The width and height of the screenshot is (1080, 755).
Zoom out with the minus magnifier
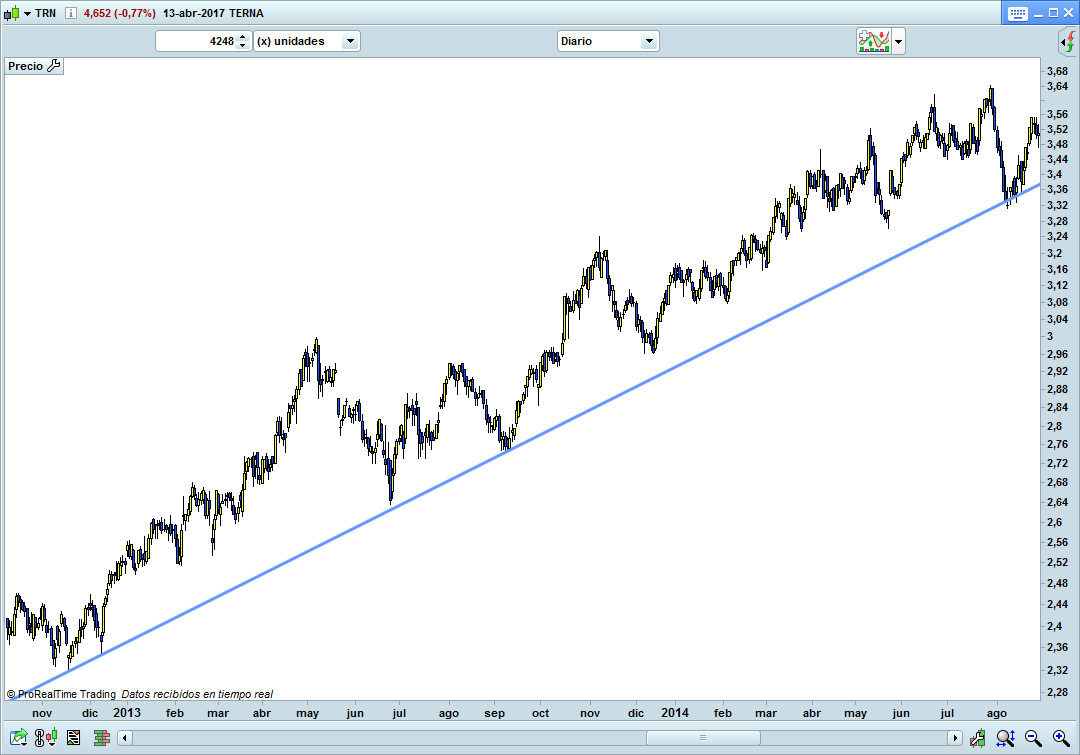pyautogui.click(x=1033, y=738)
